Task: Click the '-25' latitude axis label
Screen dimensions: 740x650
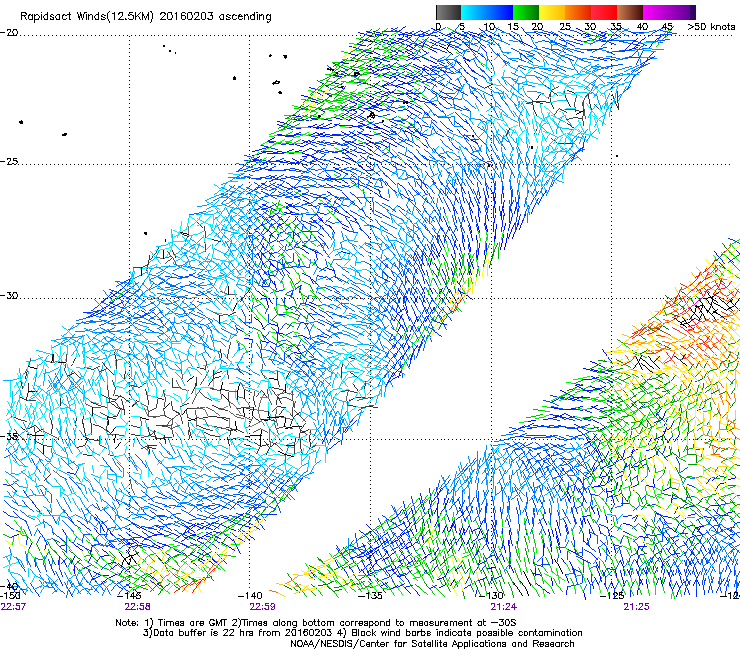Action: pos(9,161)
